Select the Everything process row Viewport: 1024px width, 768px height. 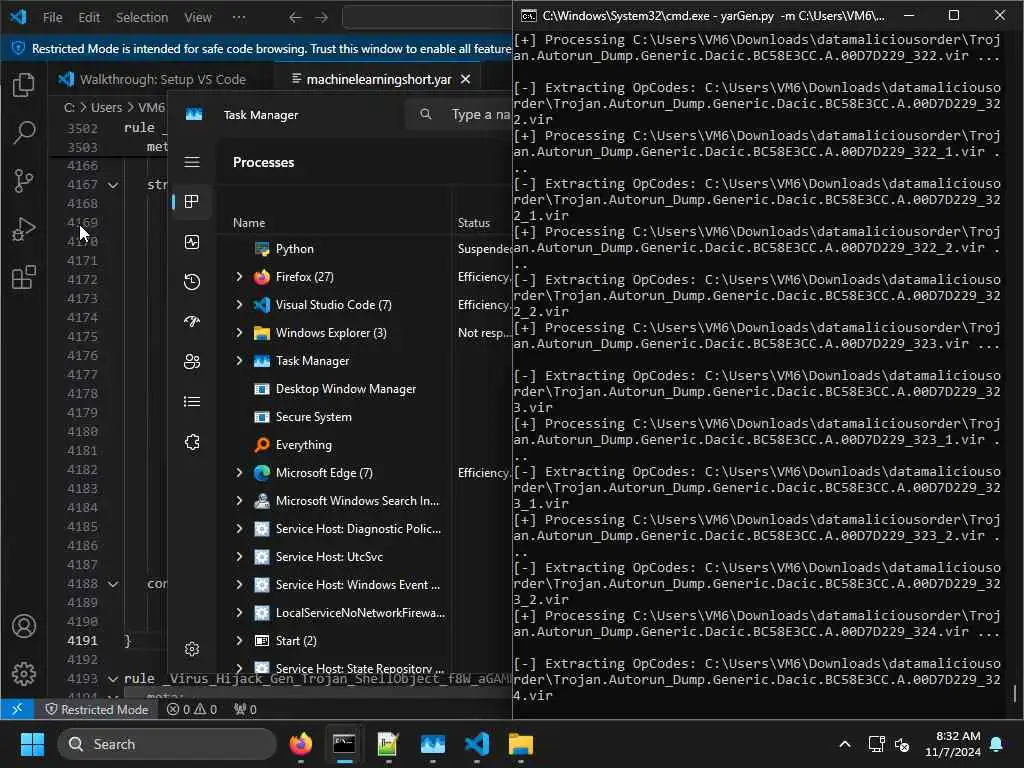pos(364,445)
